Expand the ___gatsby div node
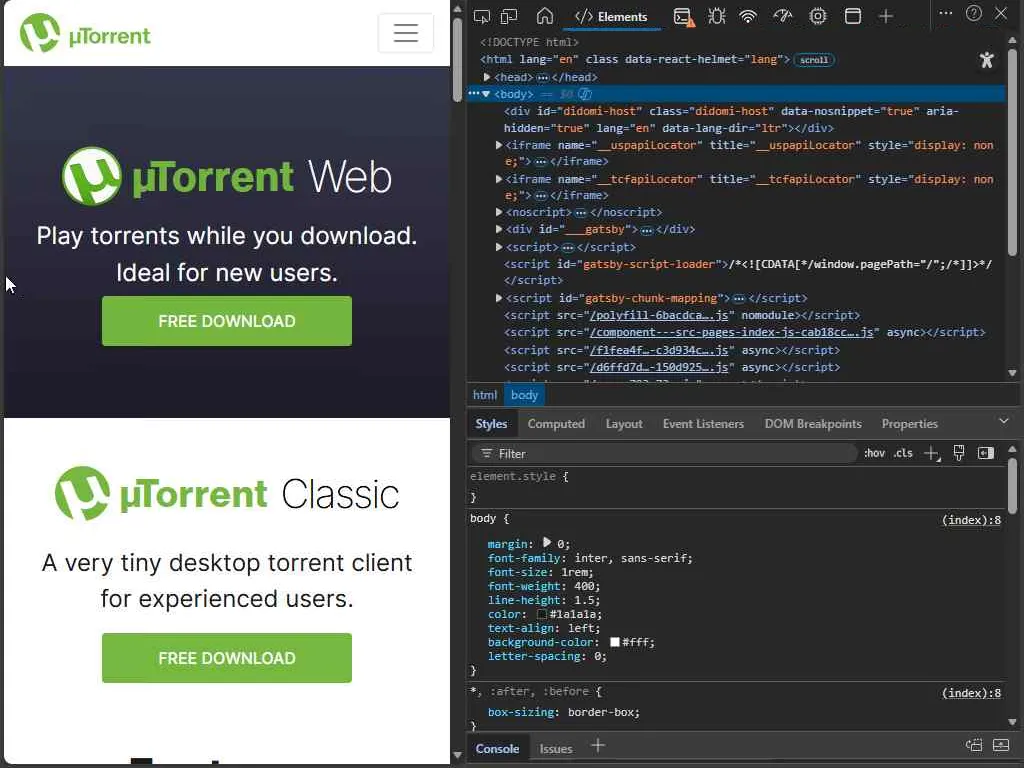Image resolution: width=1024 pixels, height=768 pixels. point(499,229)
